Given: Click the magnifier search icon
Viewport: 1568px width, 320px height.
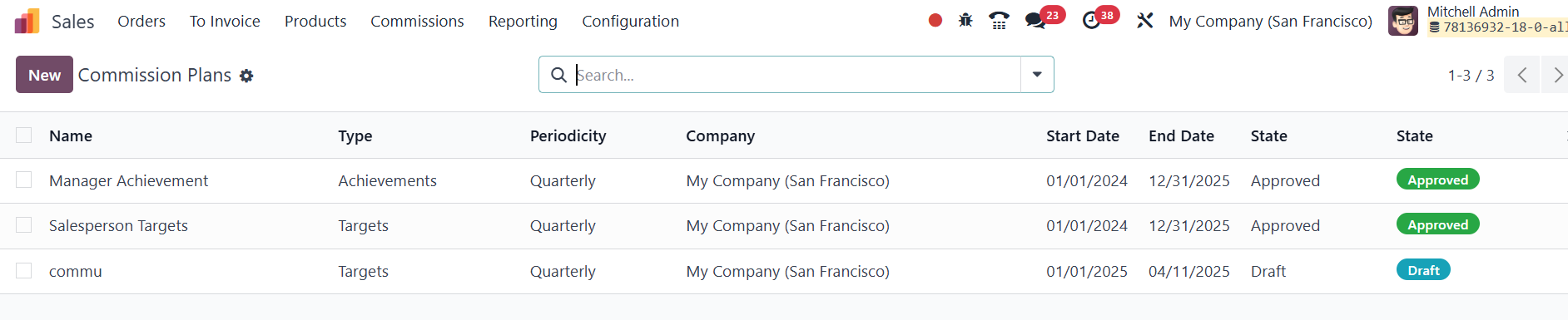Looking at the screenshot, I should 559,75.
